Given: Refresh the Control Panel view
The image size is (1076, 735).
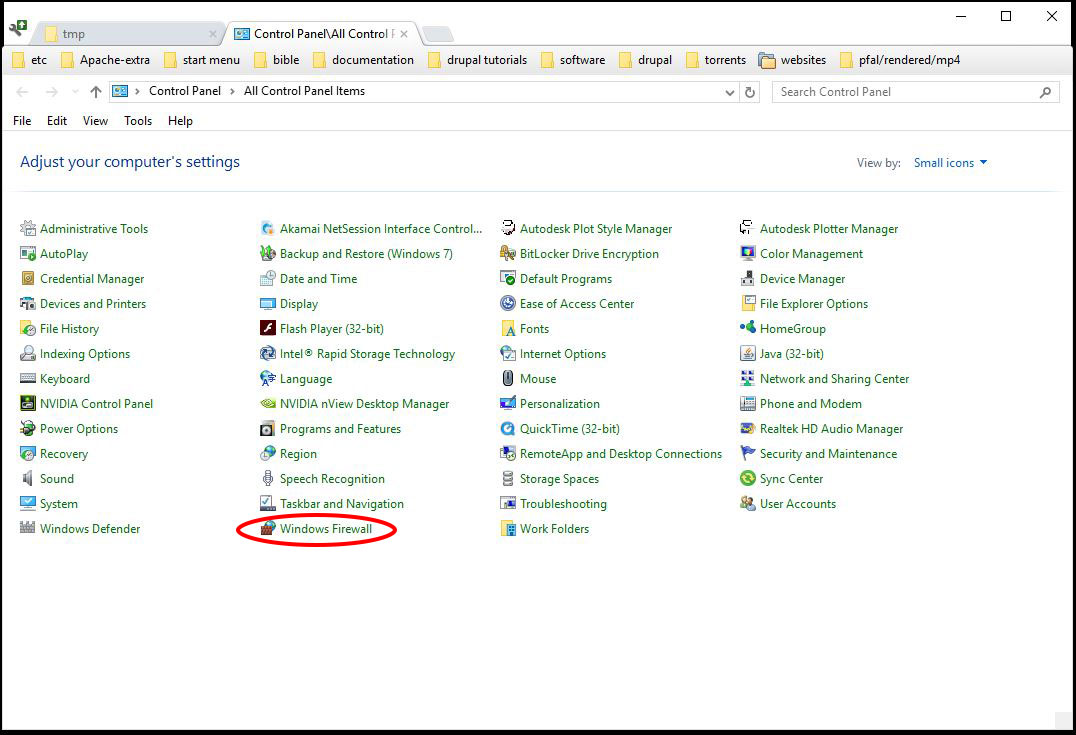Looking at the screenshot, I should click(x=750, y=92).
